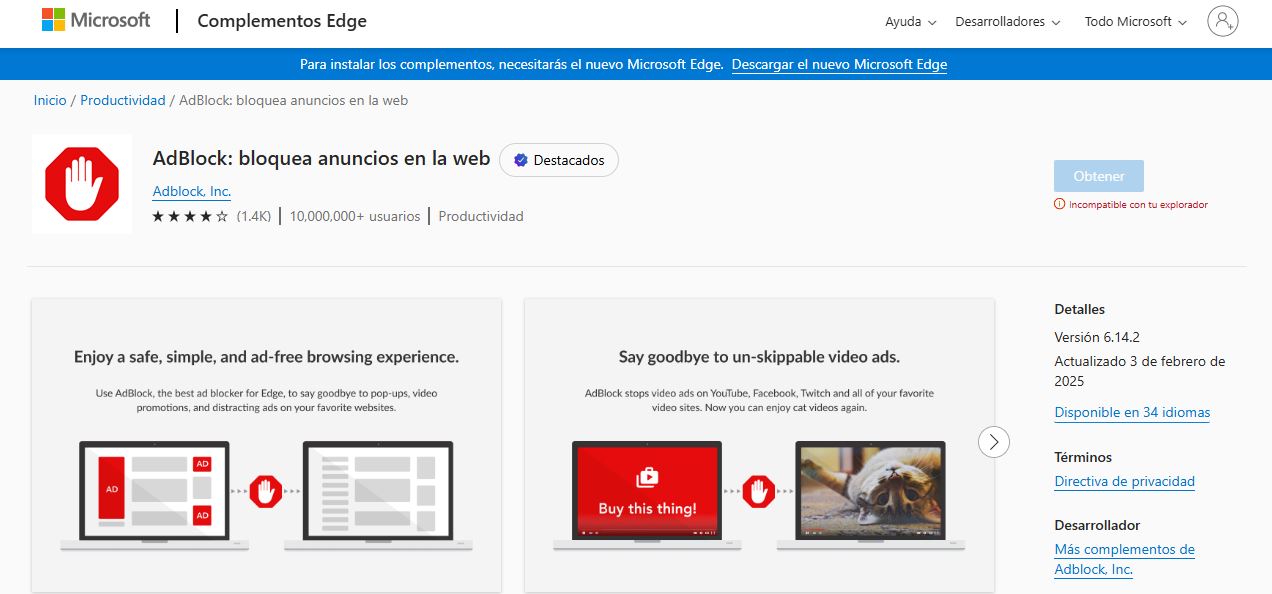Open the account profile icon

tap(1222, 20)
